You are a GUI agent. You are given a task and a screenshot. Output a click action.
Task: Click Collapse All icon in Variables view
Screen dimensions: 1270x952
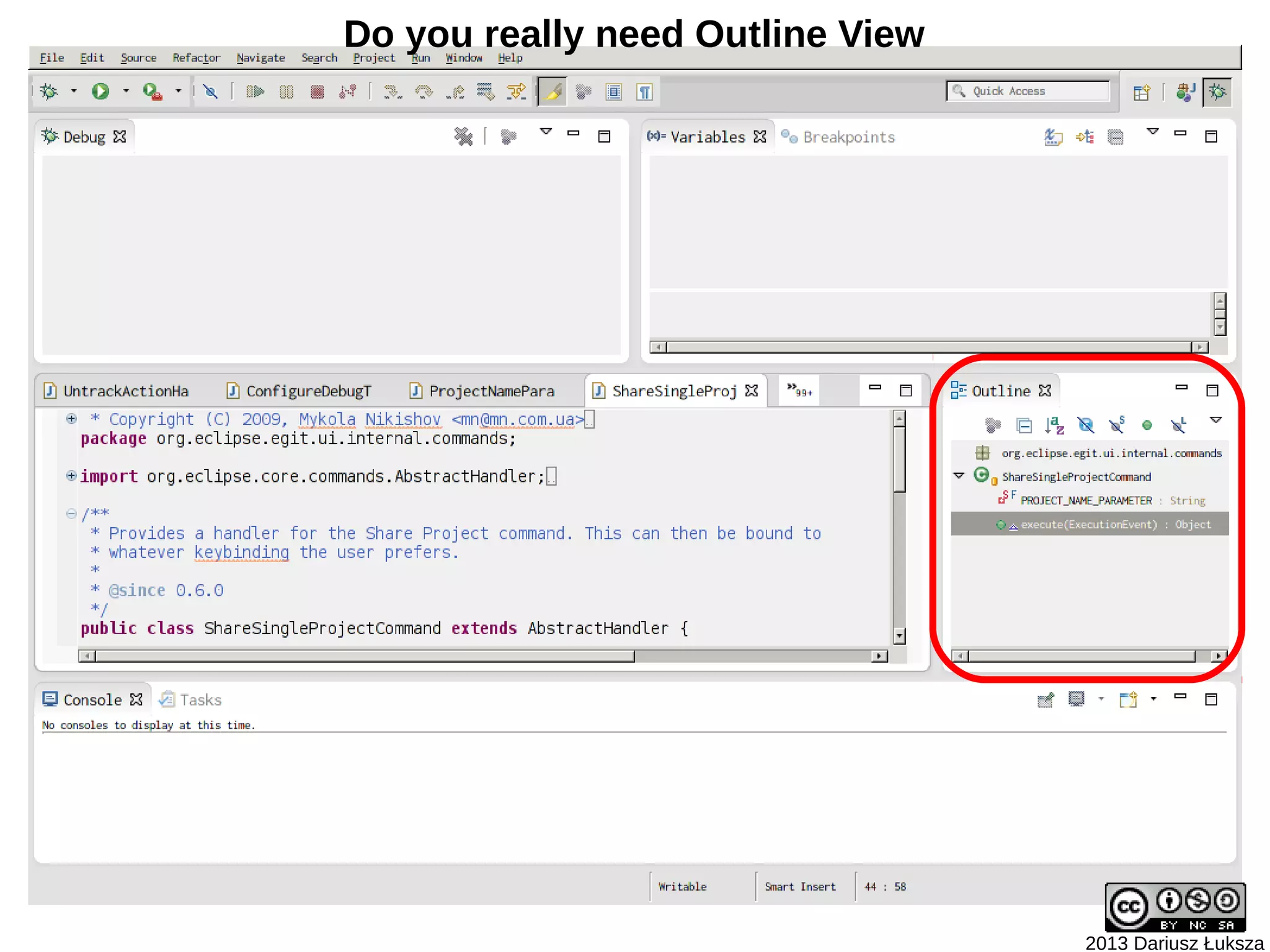click(1116, 136)
